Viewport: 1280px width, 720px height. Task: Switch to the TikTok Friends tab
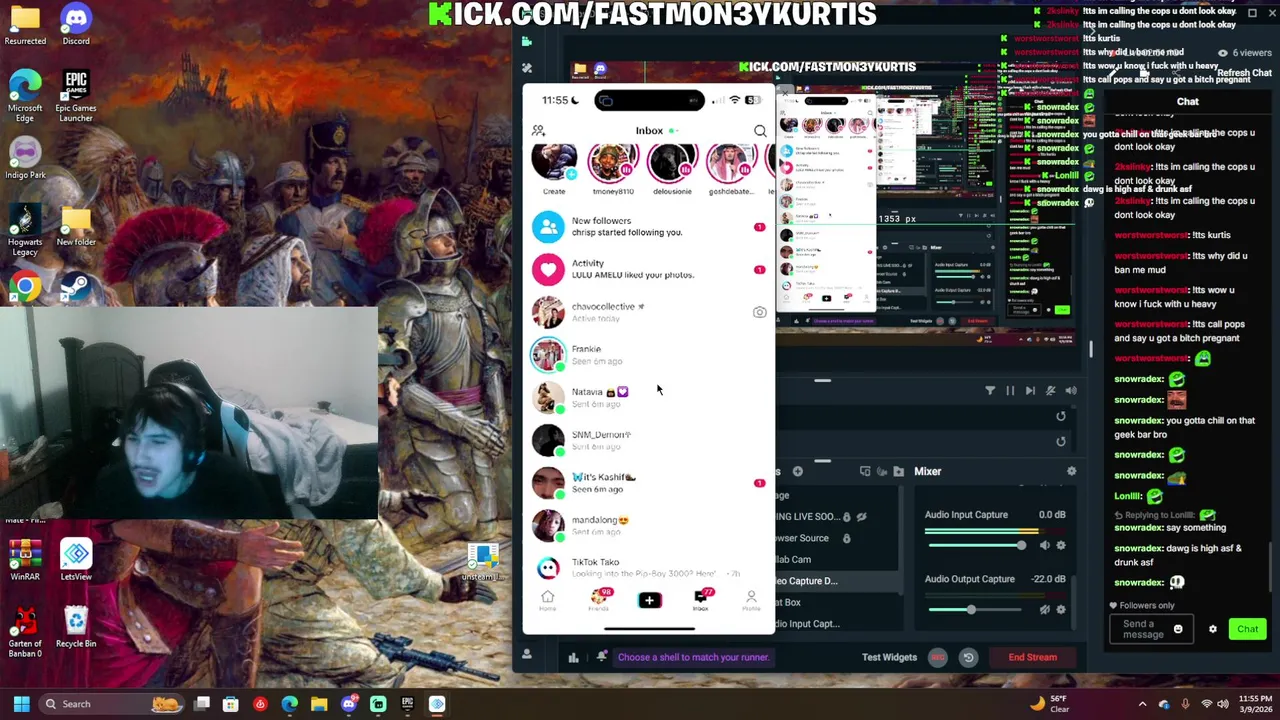click(598, 600)
